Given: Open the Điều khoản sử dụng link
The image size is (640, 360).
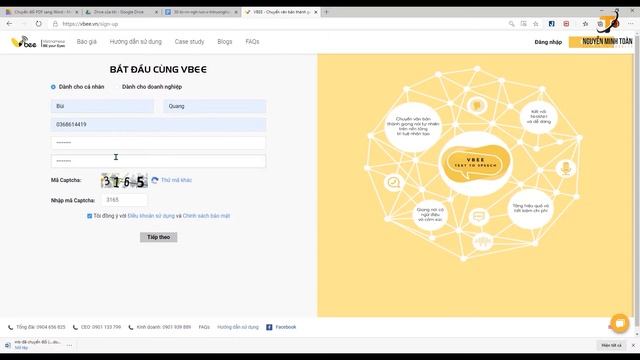Looking at the screenshot, I should point(151,216).
